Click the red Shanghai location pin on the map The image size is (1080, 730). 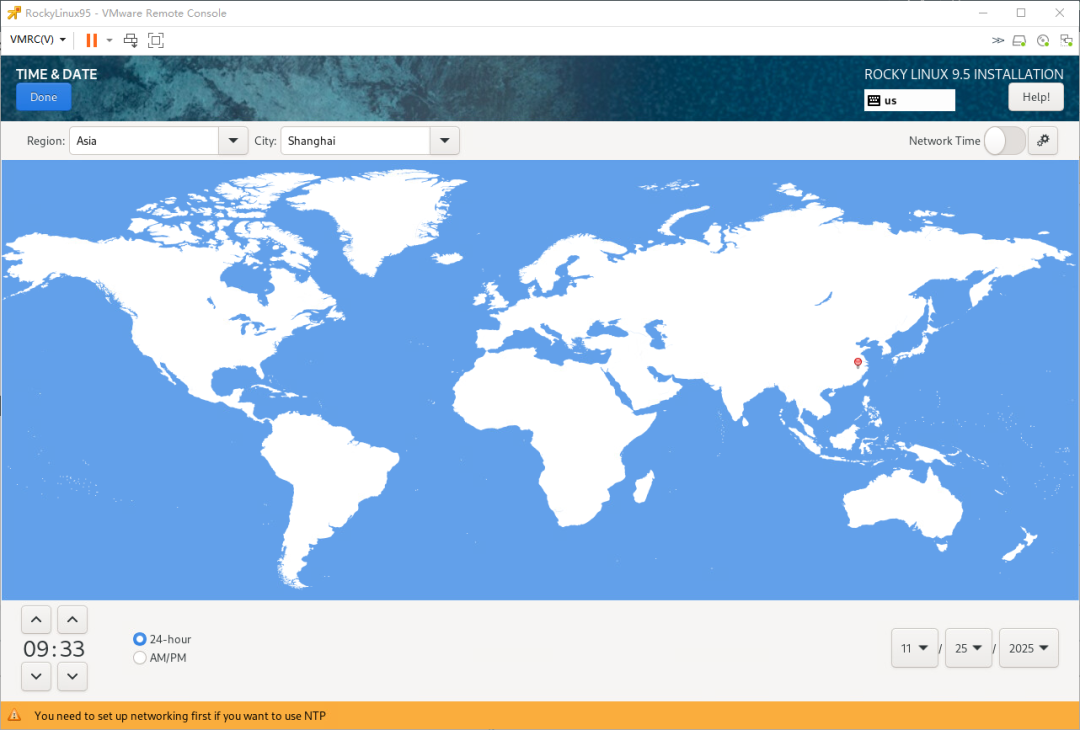coord(858,363)
